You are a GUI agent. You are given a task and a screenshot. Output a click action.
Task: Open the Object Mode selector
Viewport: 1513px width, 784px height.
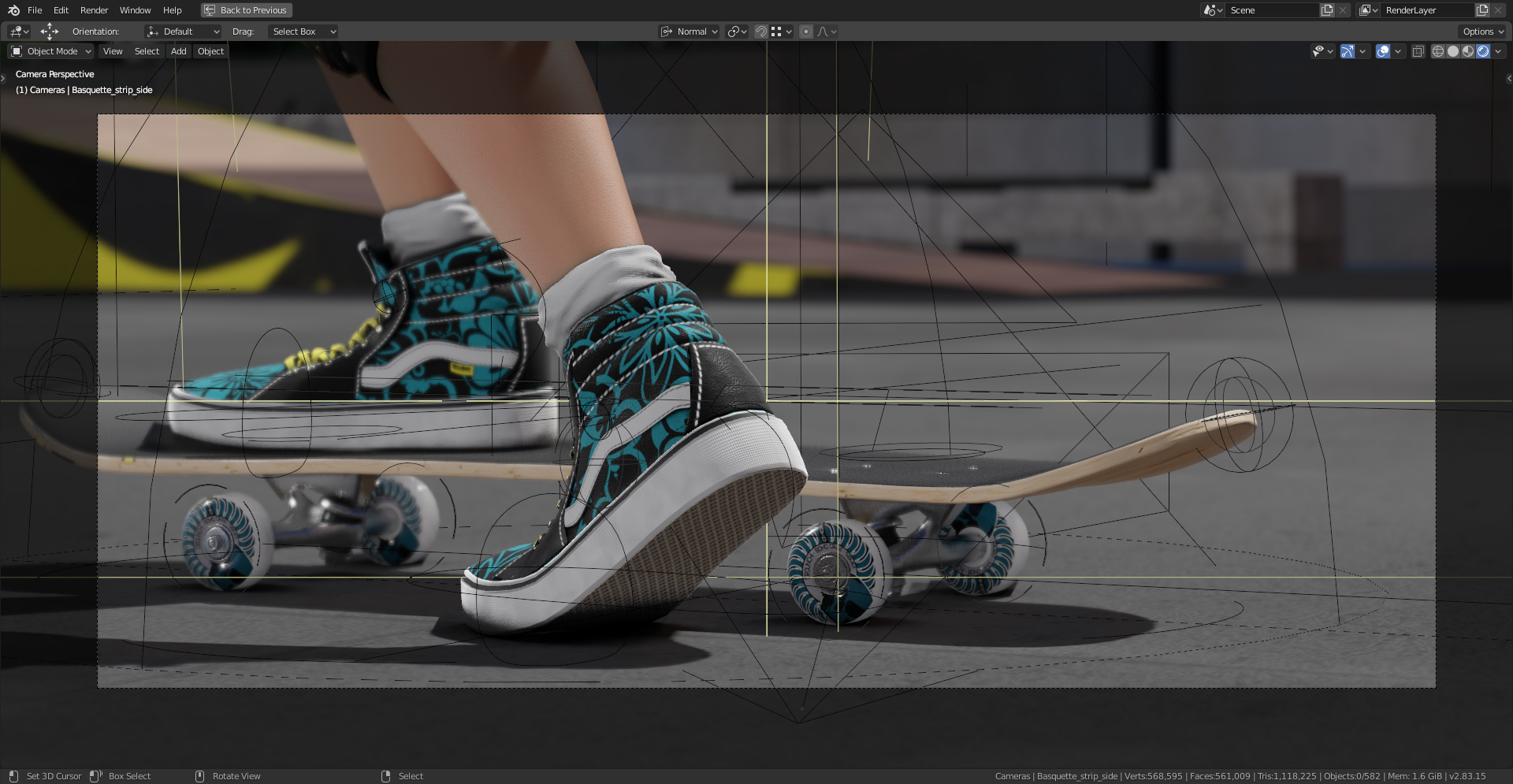[50, 51]
